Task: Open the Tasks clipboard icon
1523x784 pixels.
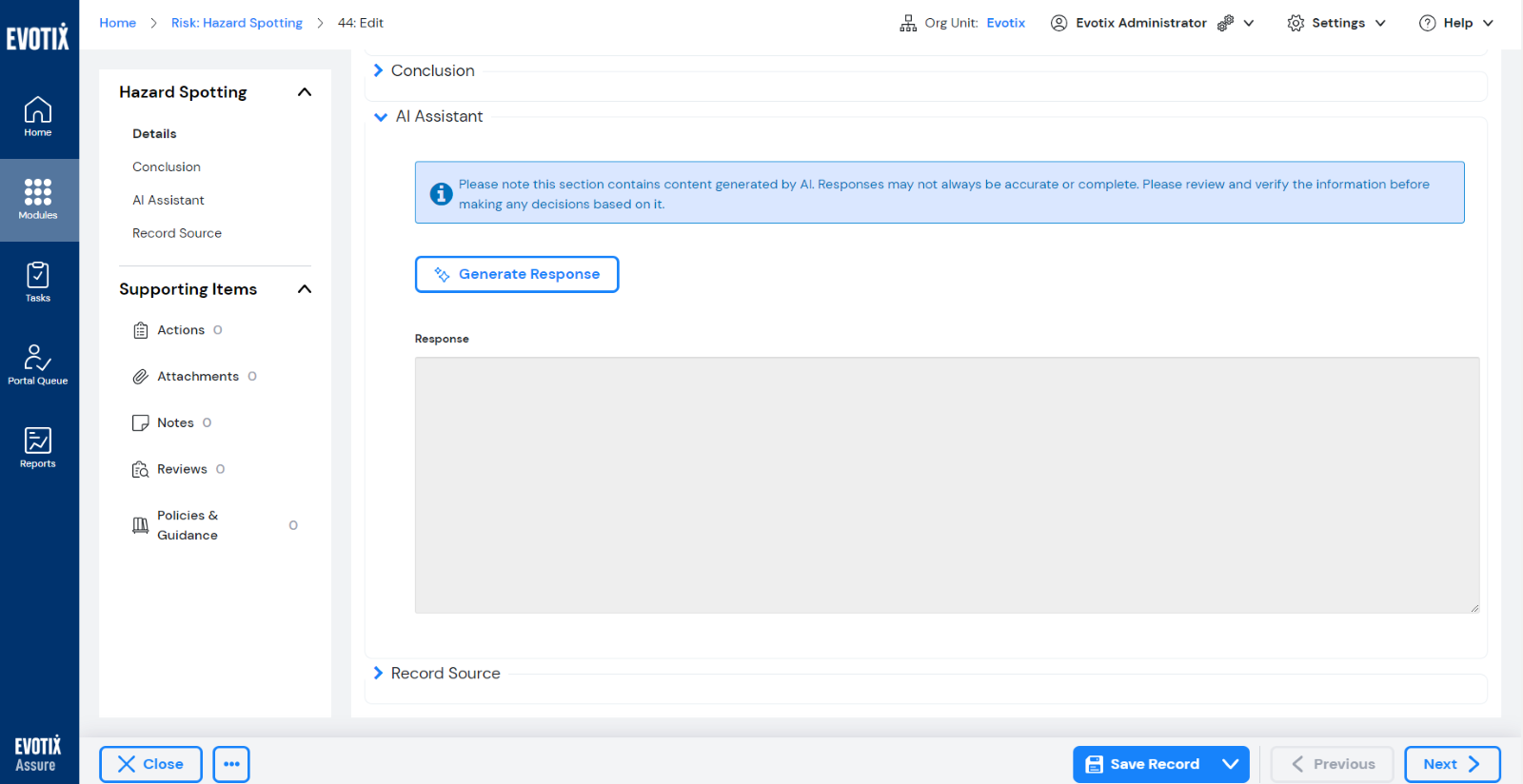Action: pos(38,282)
